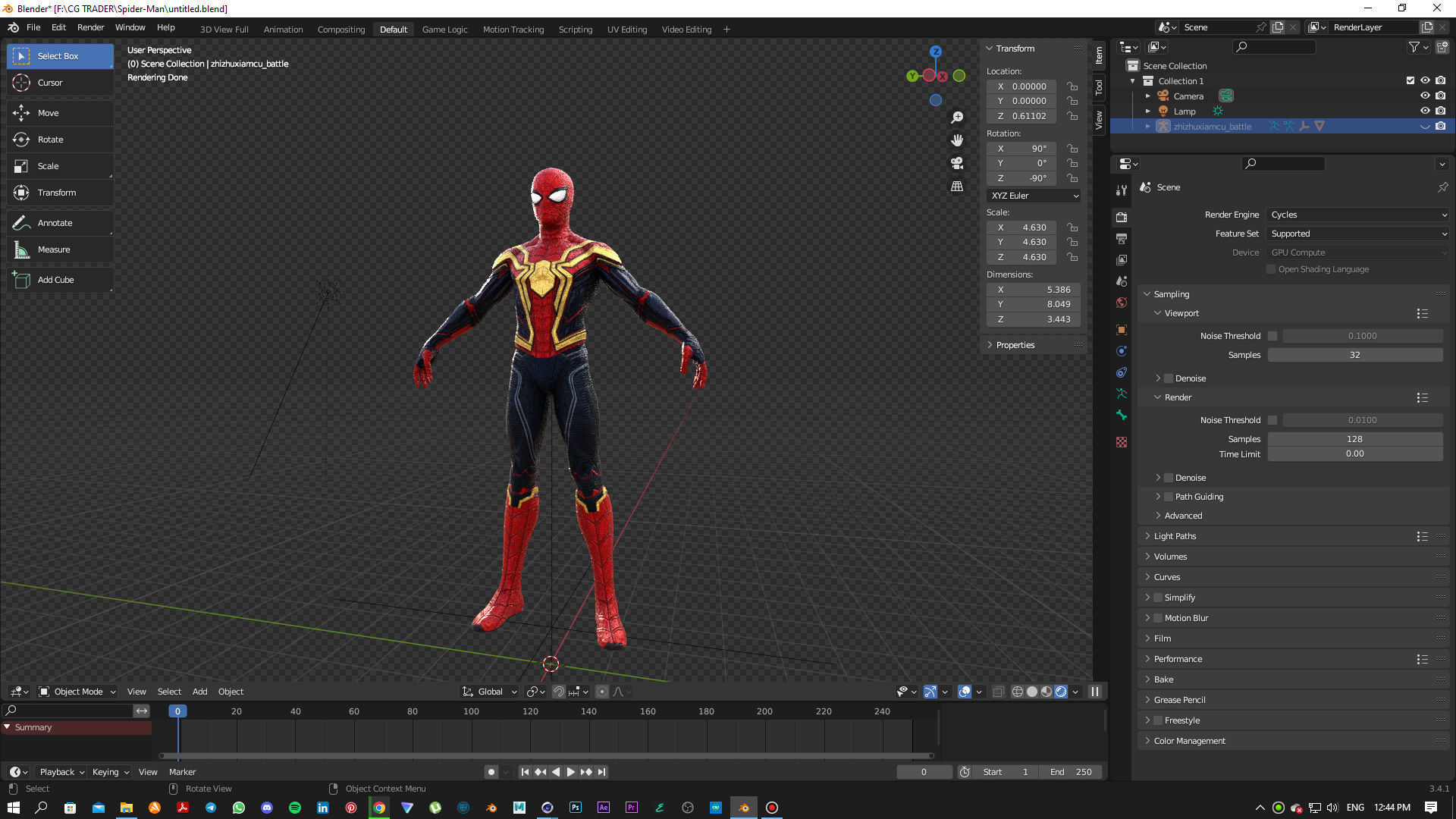The image size is (1456, 819).
Task: Select rendered viewport shading mode
Action: (1061, 692)
